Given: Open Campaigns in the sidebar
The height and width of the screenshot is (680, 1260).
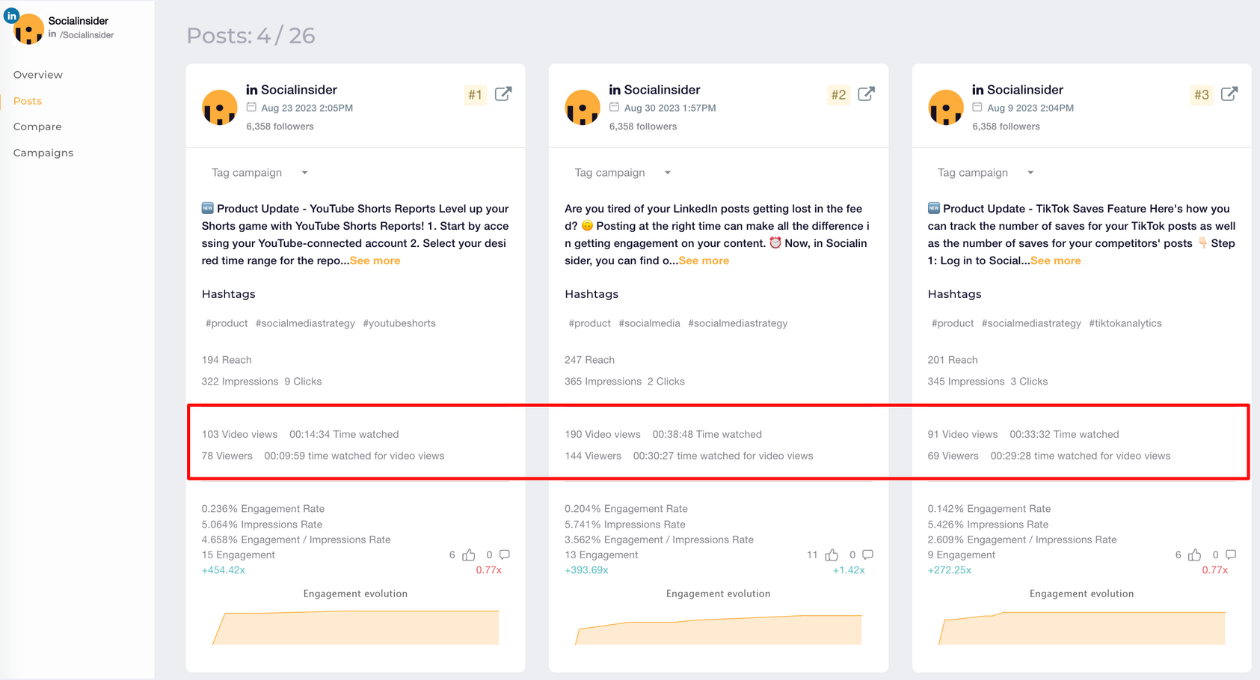Looking at the screenshot, I should pyautogui.click(x=43, y=153).
